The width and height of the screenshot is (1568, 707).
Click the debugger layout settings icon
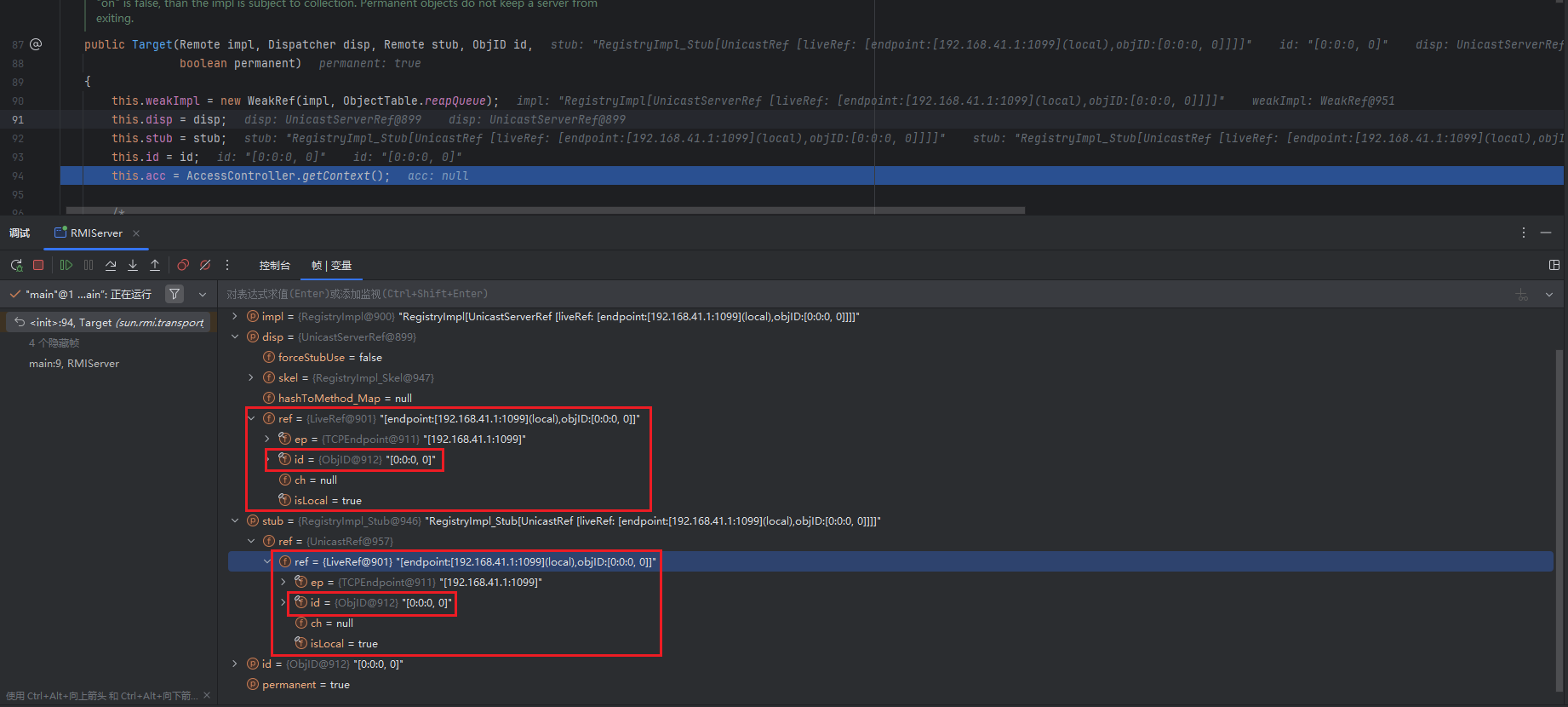1554,265
